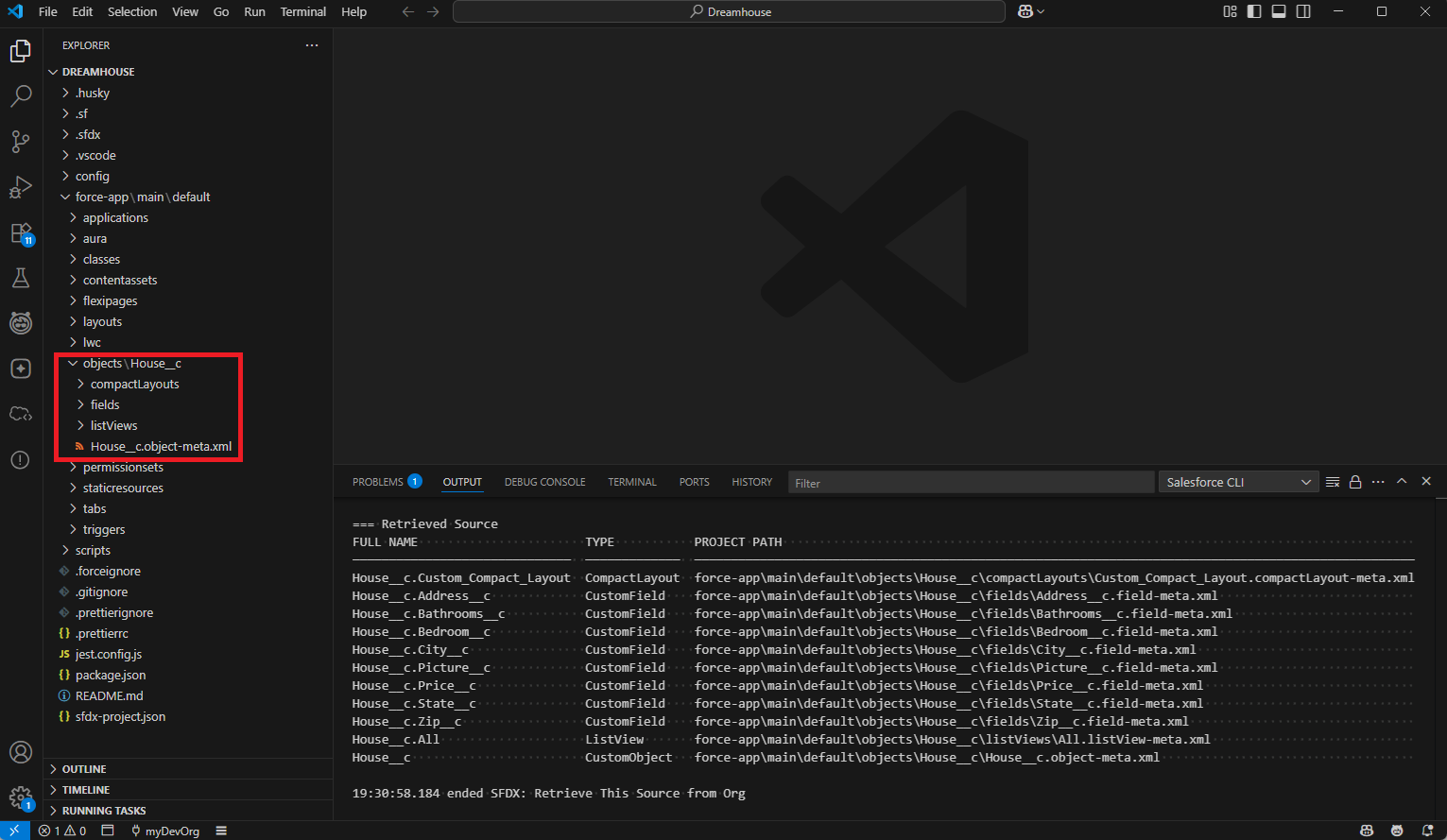Open the Terminal menu
The width and height of the screenshot is (1447, 840).
[x=303, y=11]
